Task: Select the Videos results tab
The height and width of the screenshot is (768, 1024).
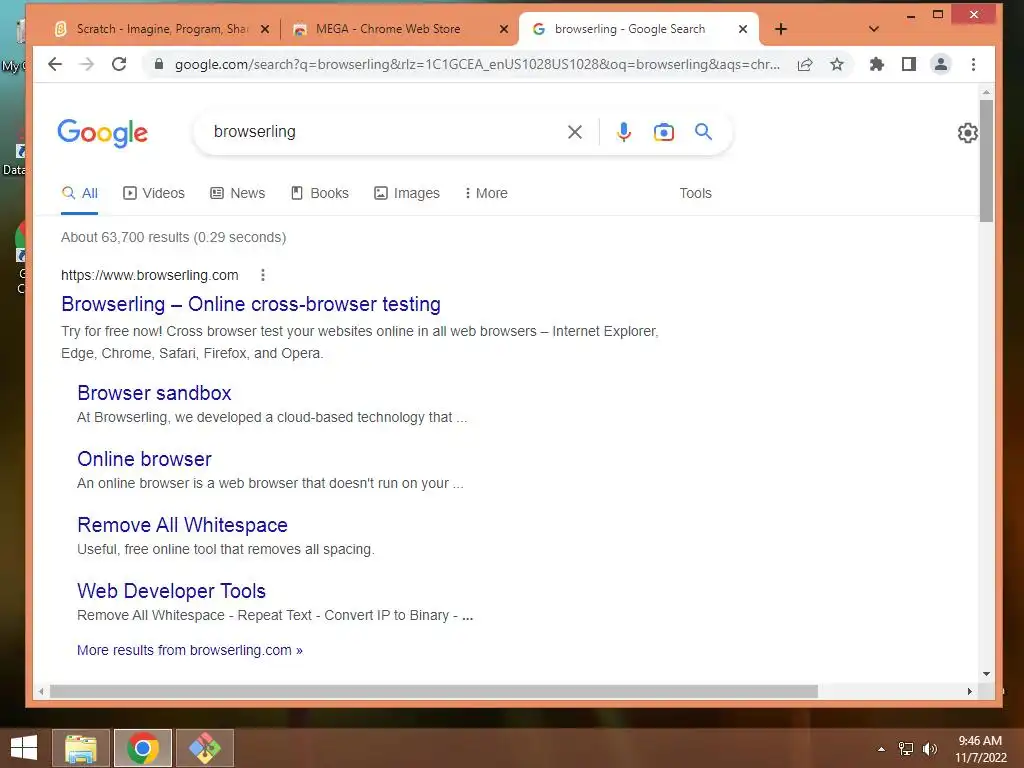Action: click(154, 193)
